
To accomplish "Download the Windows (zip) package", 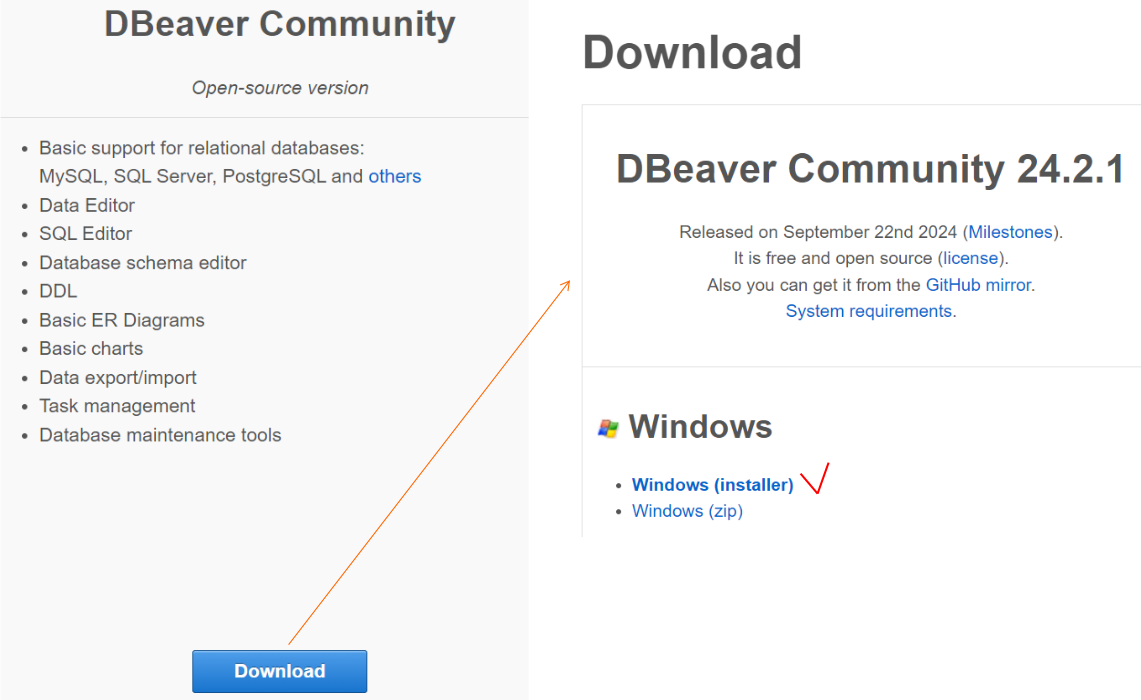I will 687,511.
